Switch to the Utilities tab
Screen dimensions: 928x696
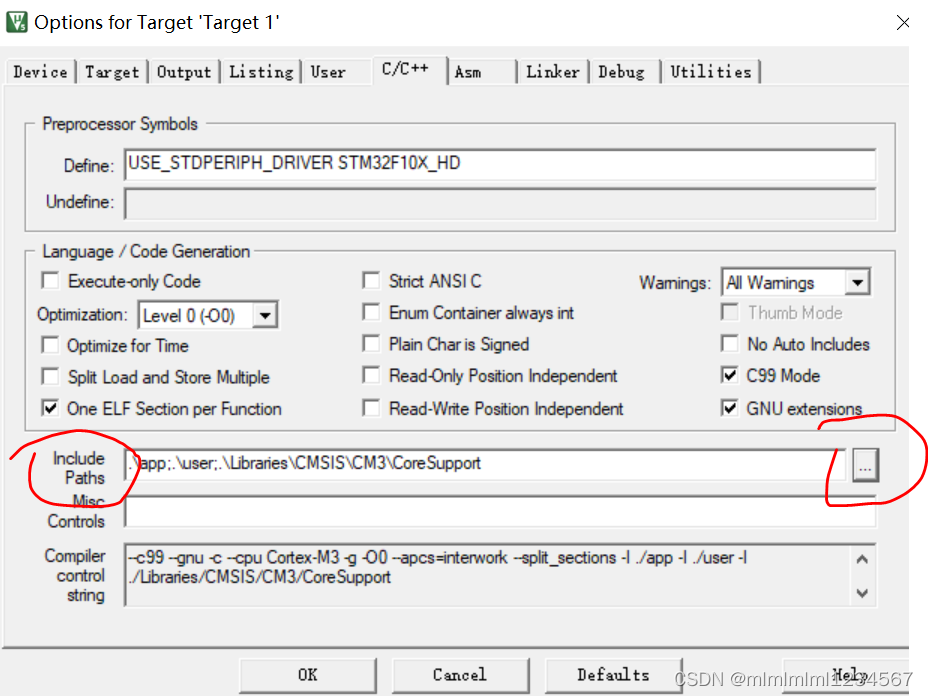point(711,72)
